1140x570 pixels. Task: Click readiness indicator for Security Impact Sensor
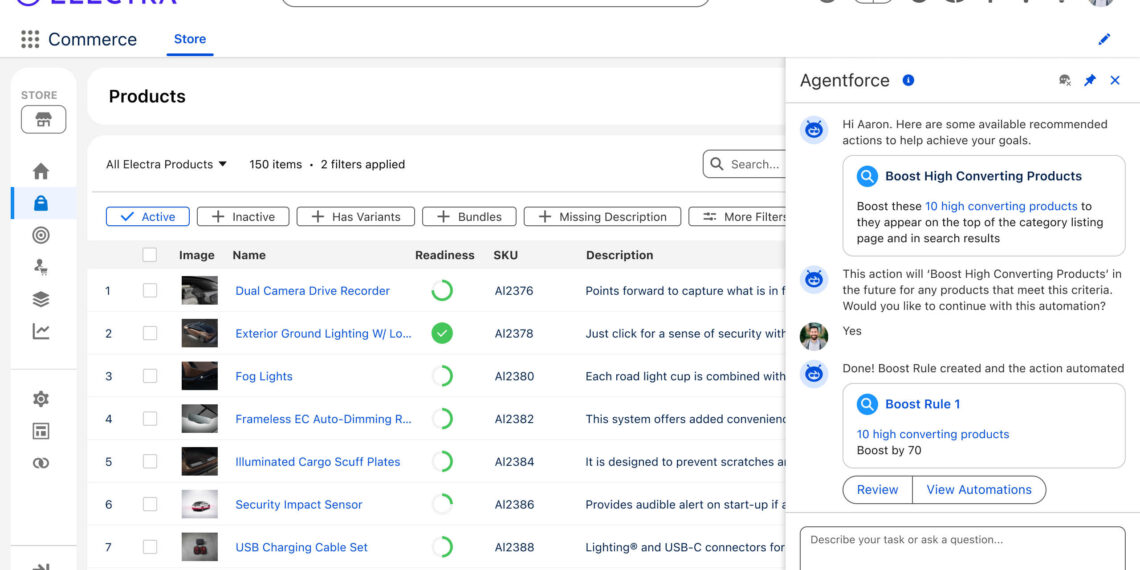(x=442, y=505)
